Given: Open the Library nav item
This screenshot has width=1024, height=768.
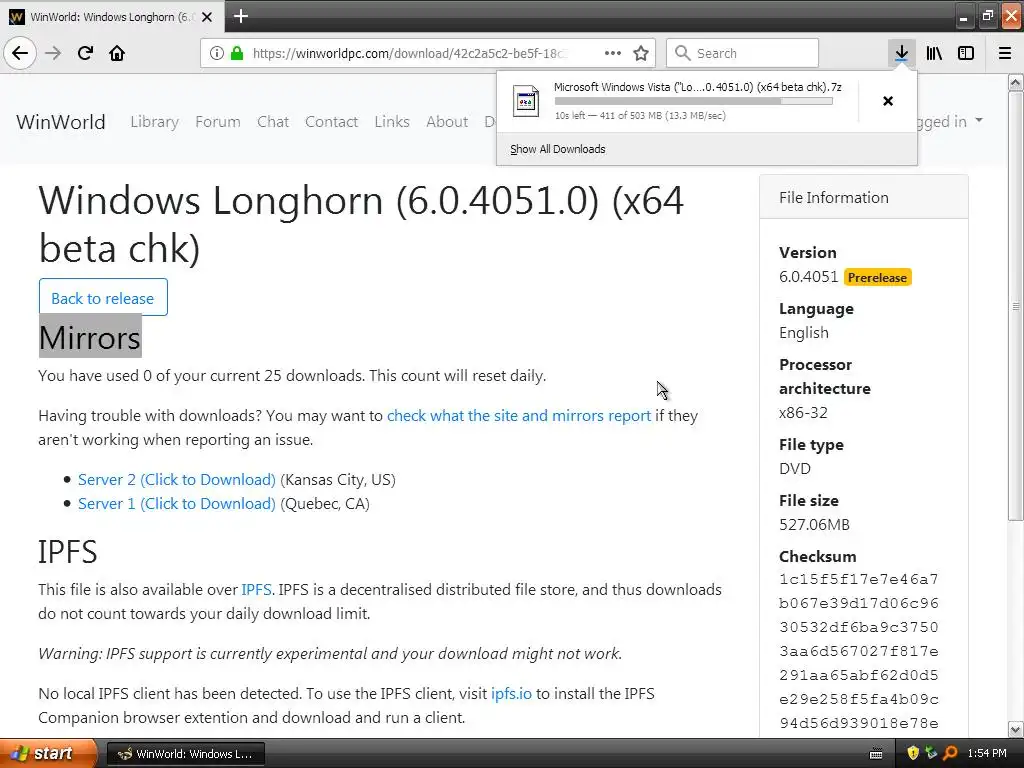Looking at the screenshot, I should (x=154, y=121).
